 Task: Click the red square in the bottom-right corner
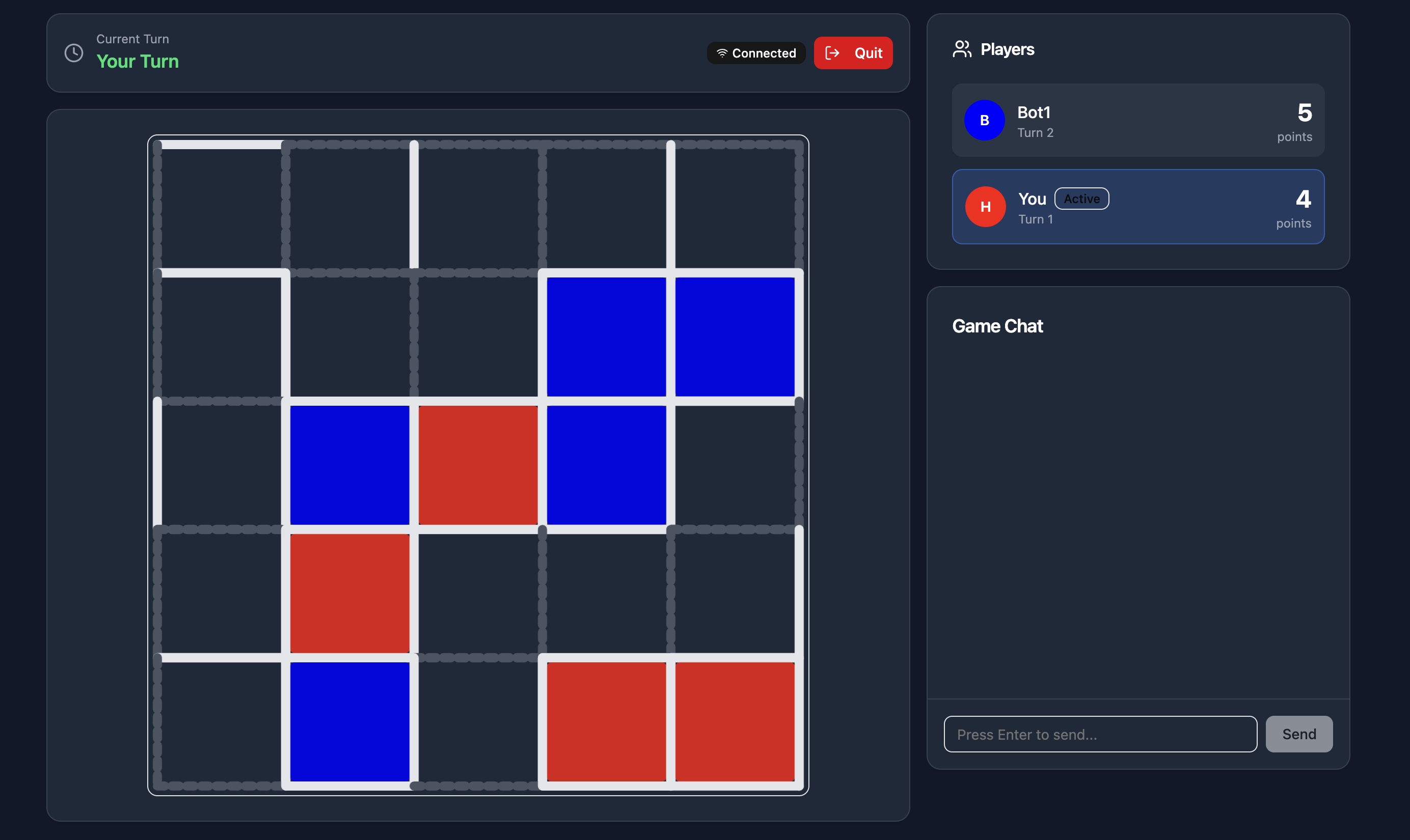734,723
